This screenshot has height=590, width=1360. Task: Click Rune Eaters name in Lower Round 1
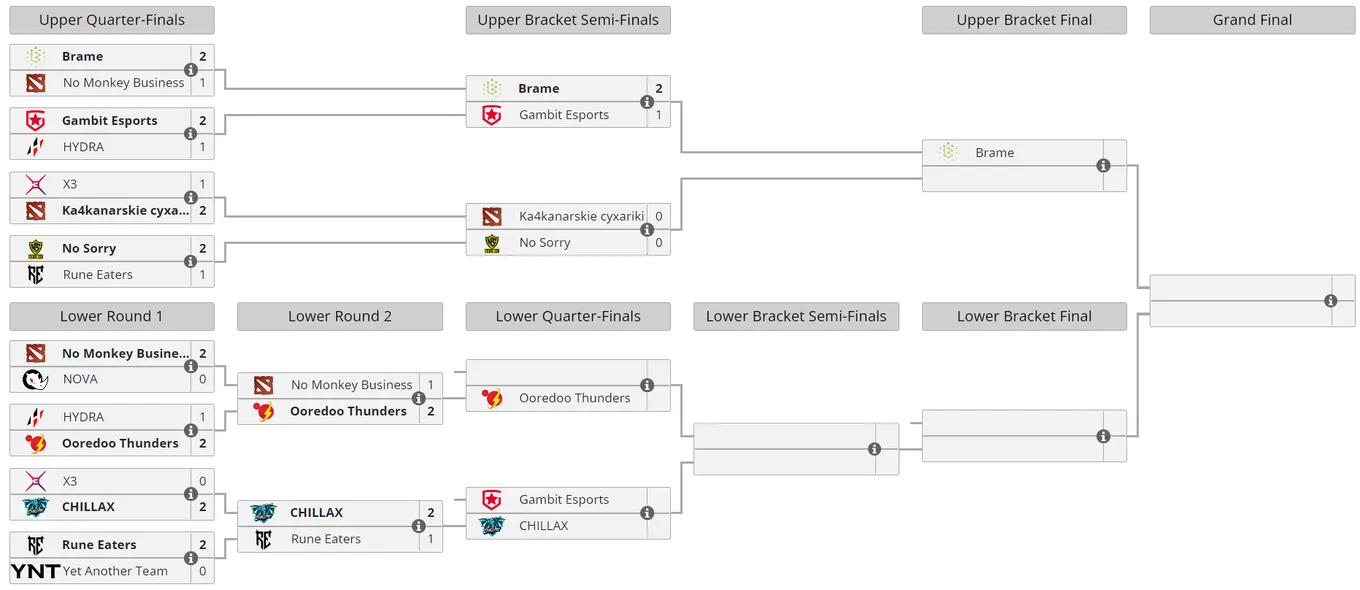click(x=99, y=545)
